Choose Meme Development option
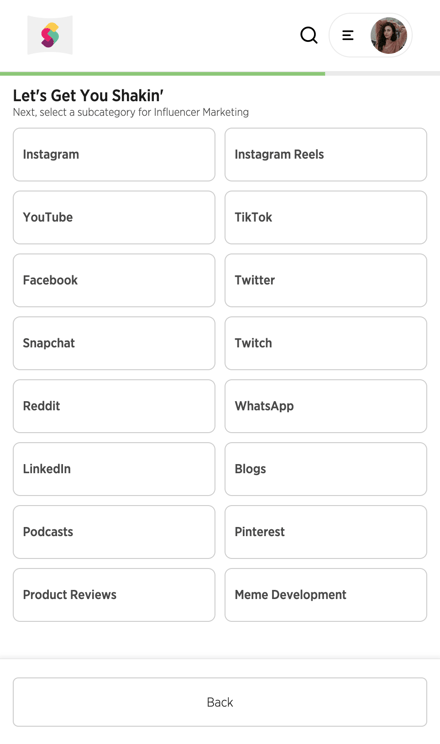The height and width of the screenshot is (744, 440). [x=326, y=595]
